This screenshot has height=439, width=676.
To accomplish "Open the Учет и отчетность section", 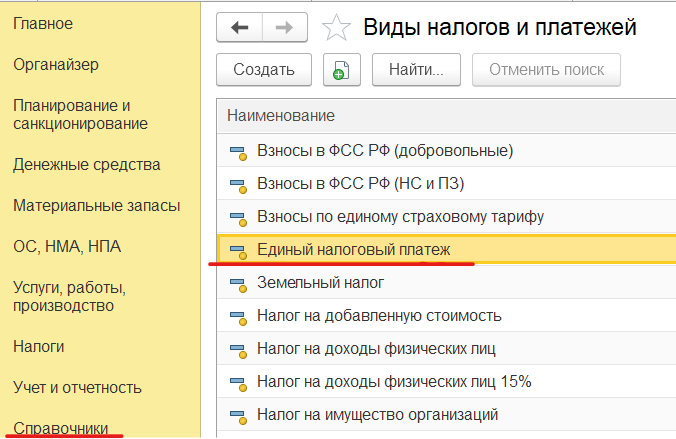I will tap(77, 388).
